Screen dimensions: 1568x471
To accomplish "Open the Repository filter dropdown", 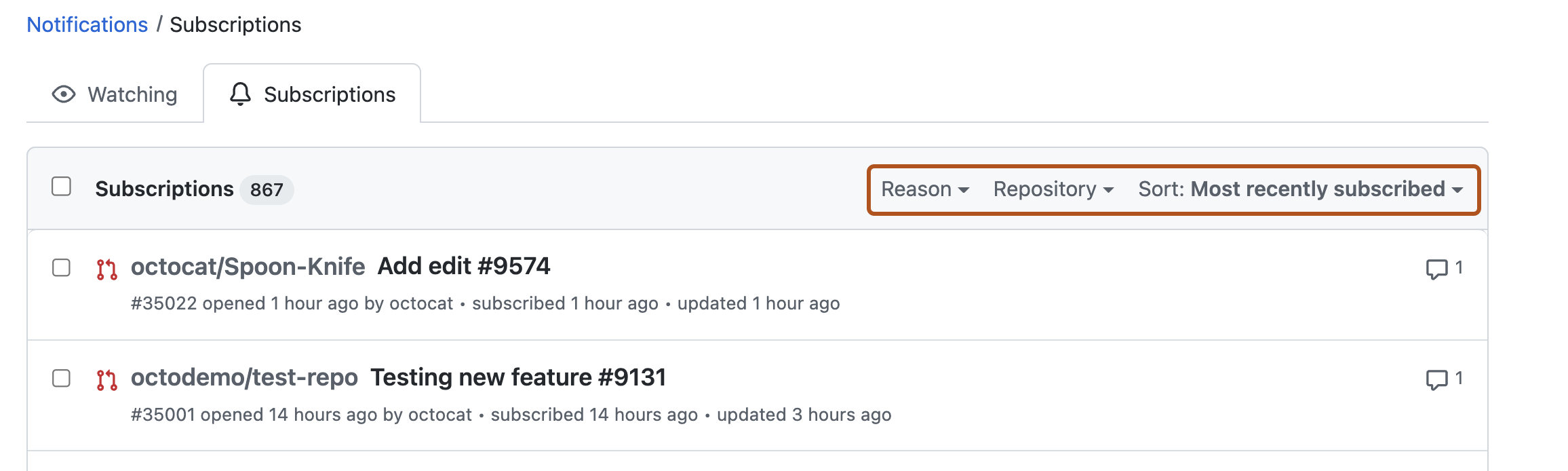I will pos(1052,189).
